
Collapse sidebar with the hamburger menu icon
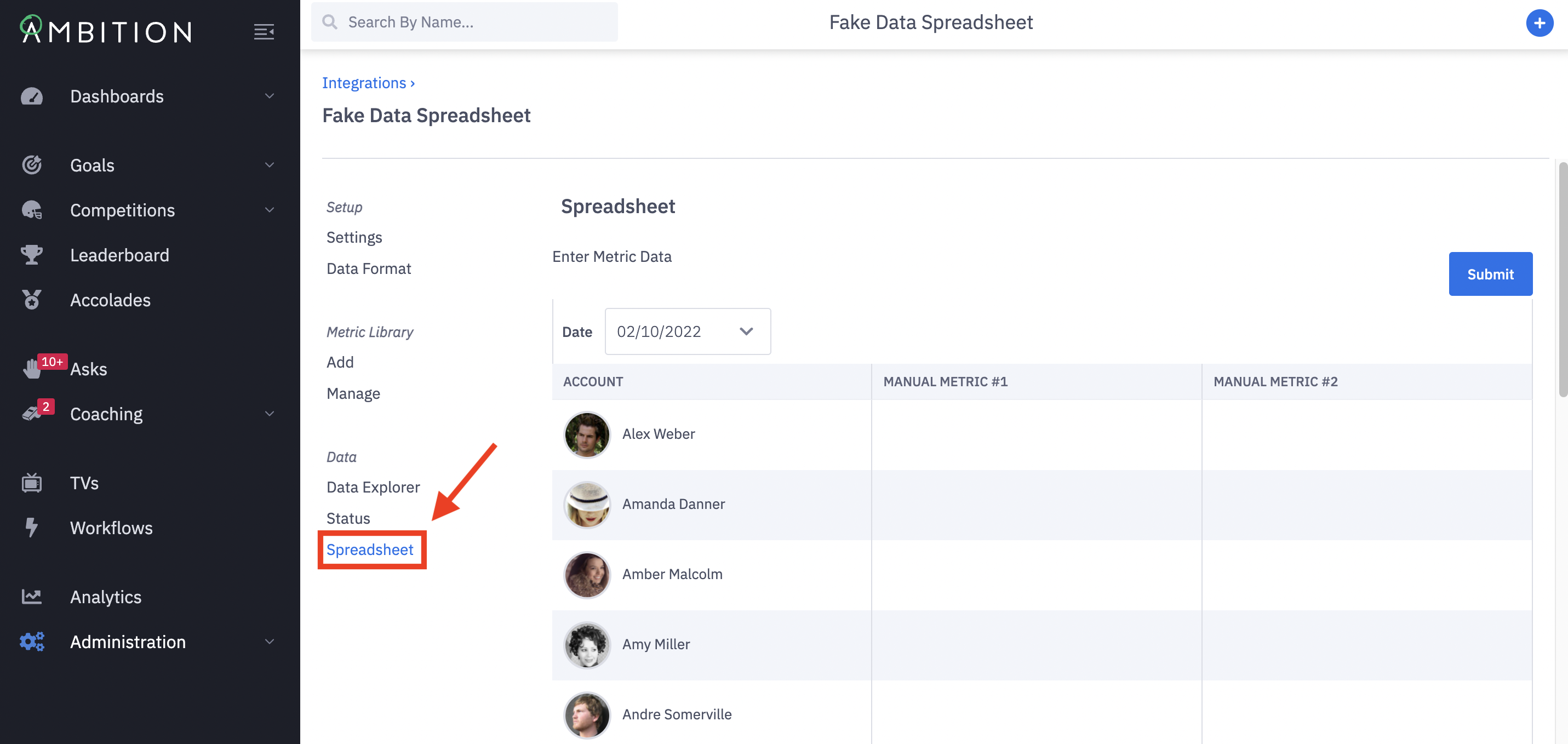(x=264, y=32)
